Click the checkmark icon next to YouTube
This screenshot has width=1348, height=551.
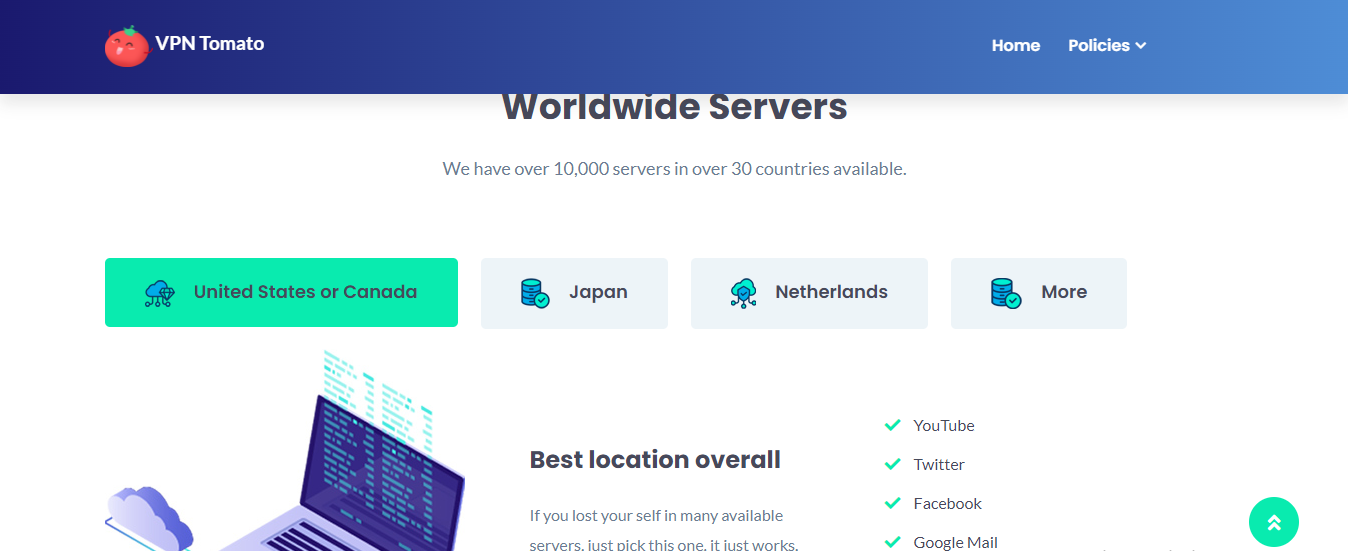[893, 425]
